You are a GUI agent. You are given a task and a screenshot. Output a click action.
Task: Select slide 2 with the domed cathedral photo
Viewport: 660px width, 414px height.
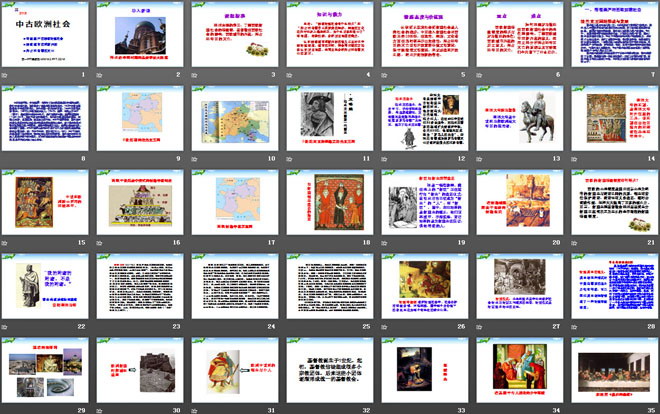[142, 36]
